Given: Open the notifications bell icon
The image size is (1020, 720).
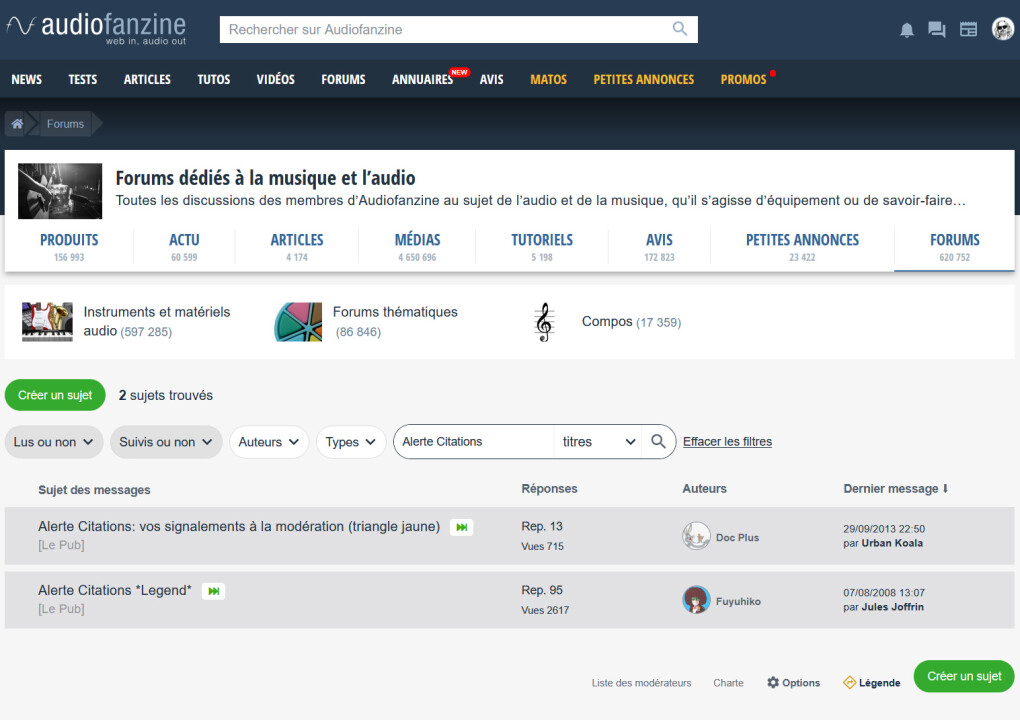Looking at the screenshot, I should pyautogui.click(x=907, y=29).
